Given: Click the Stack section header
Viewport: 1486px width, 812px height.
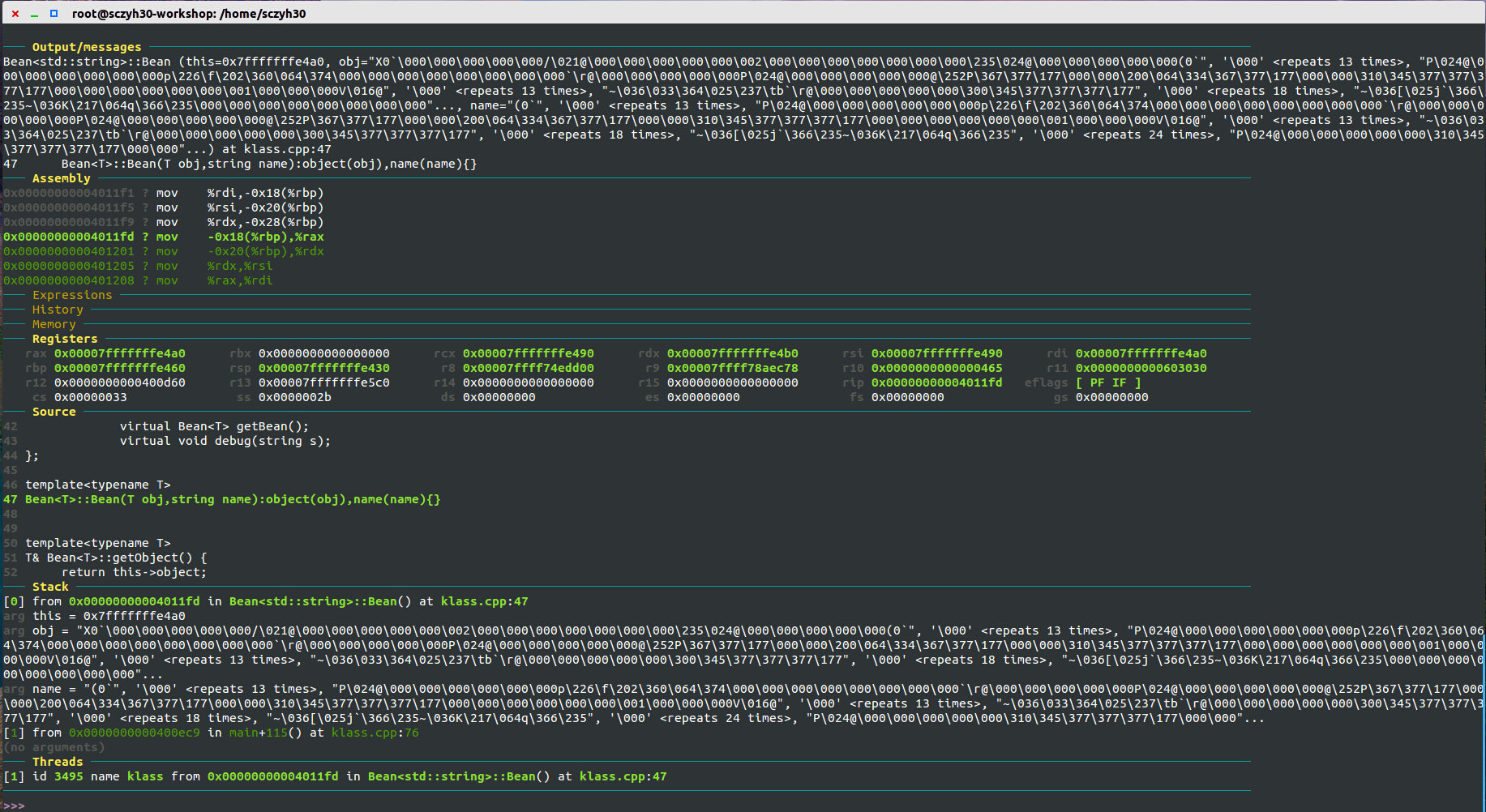Looking at the screenshot, I should tap(50, 587).
